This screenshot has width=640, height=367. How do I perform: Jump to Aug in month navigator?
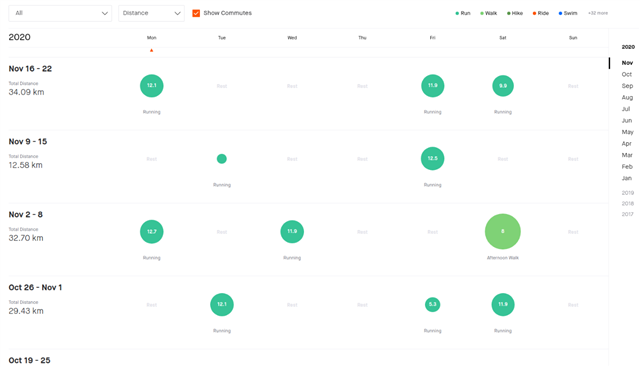point(627,97)
